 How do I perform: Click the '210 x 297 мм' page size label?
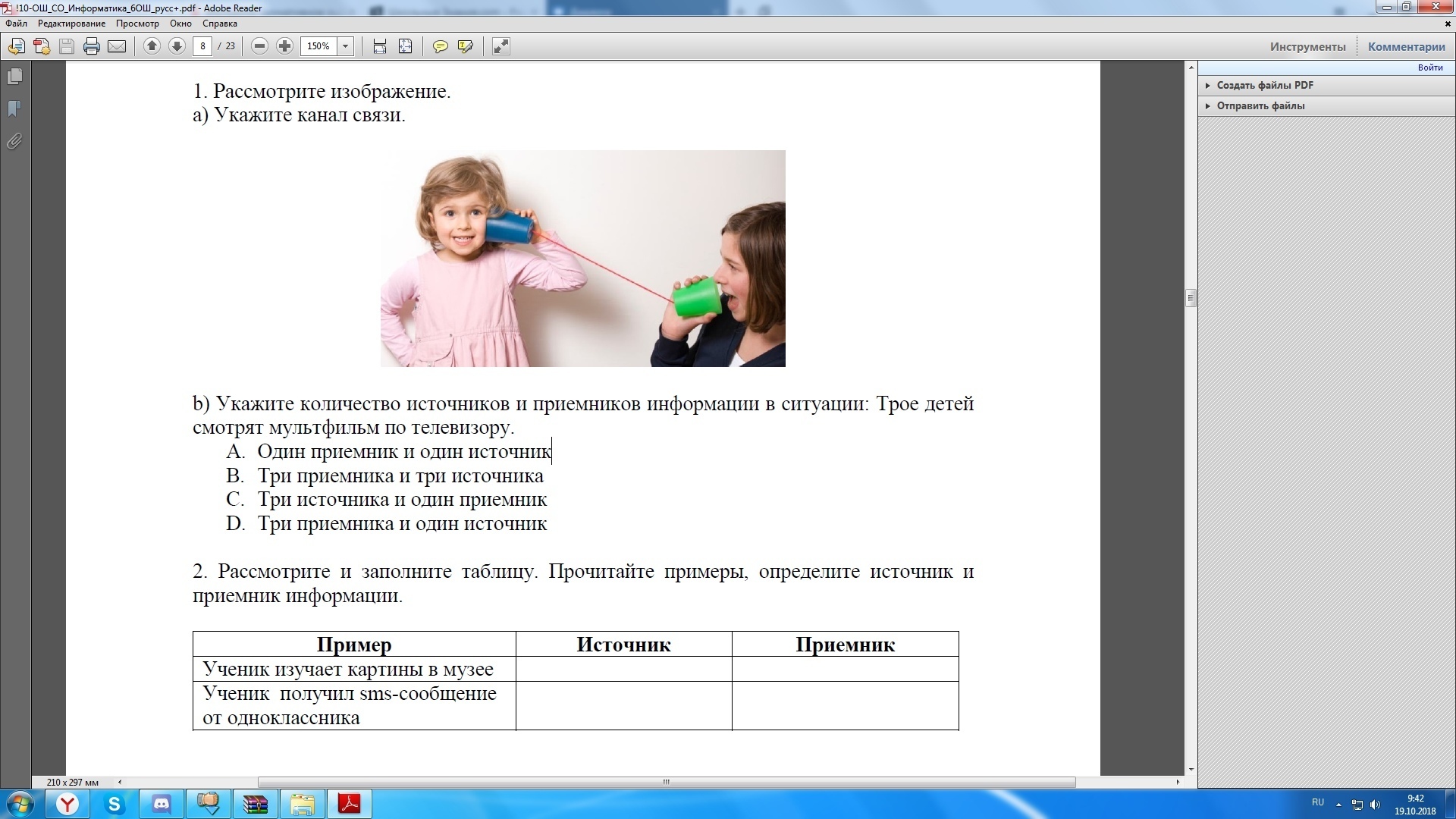pyautogui.click(x=73, y=782)
